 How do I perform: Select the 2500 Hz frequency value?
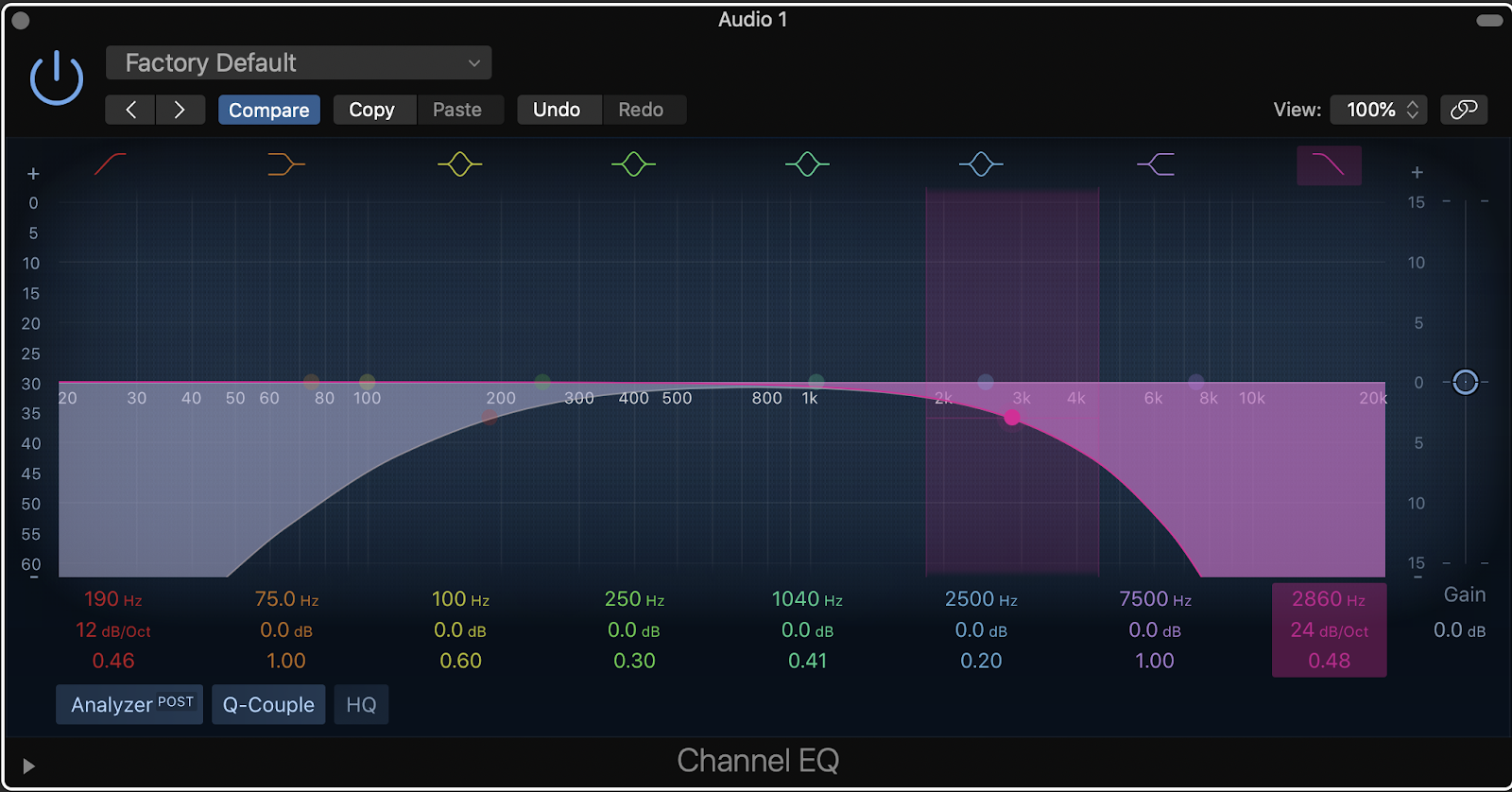981,599
